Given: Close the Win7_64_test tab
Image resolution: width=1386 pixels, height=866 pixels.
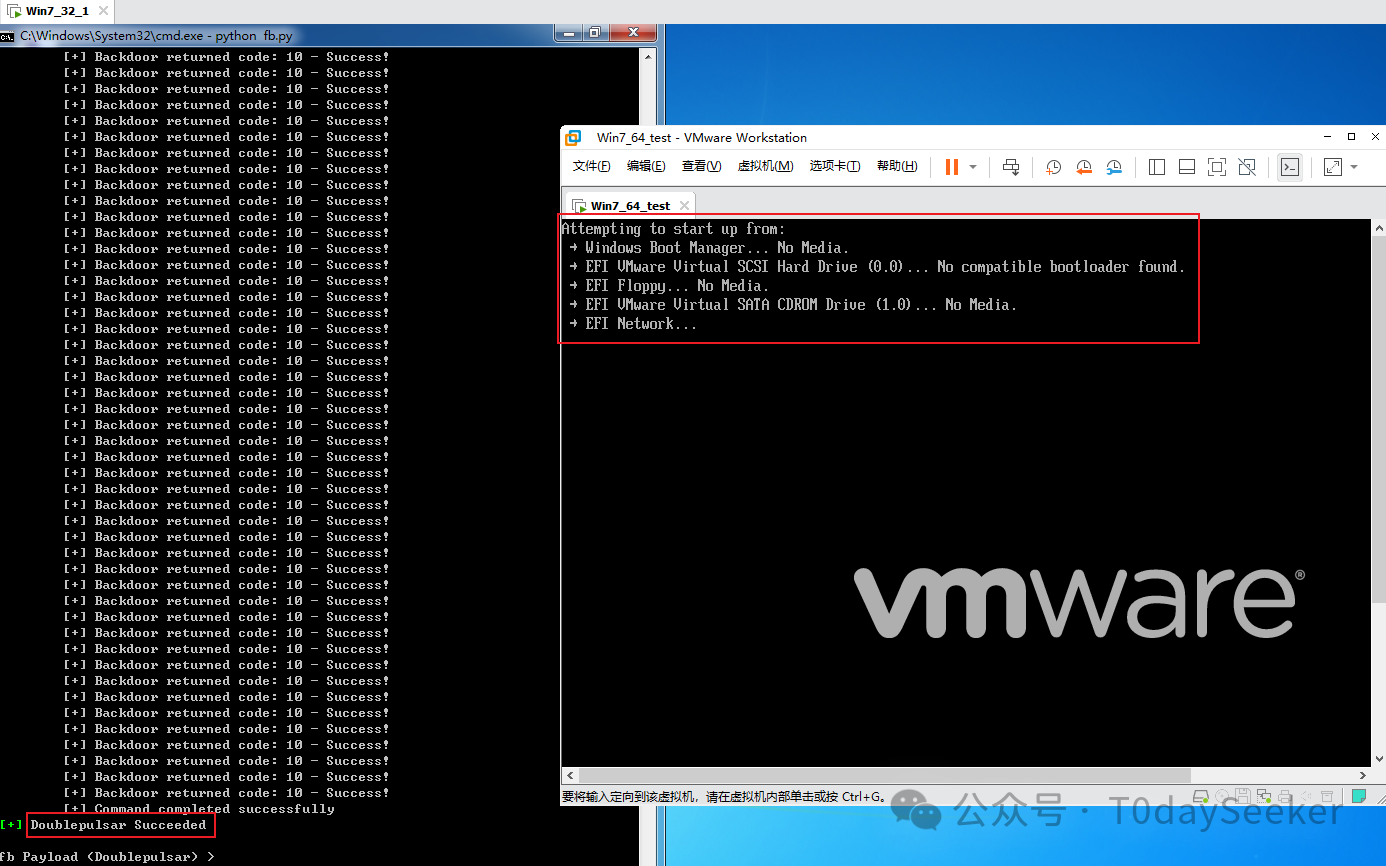Looking at the screenshot, I should click(x=682, y=206).
